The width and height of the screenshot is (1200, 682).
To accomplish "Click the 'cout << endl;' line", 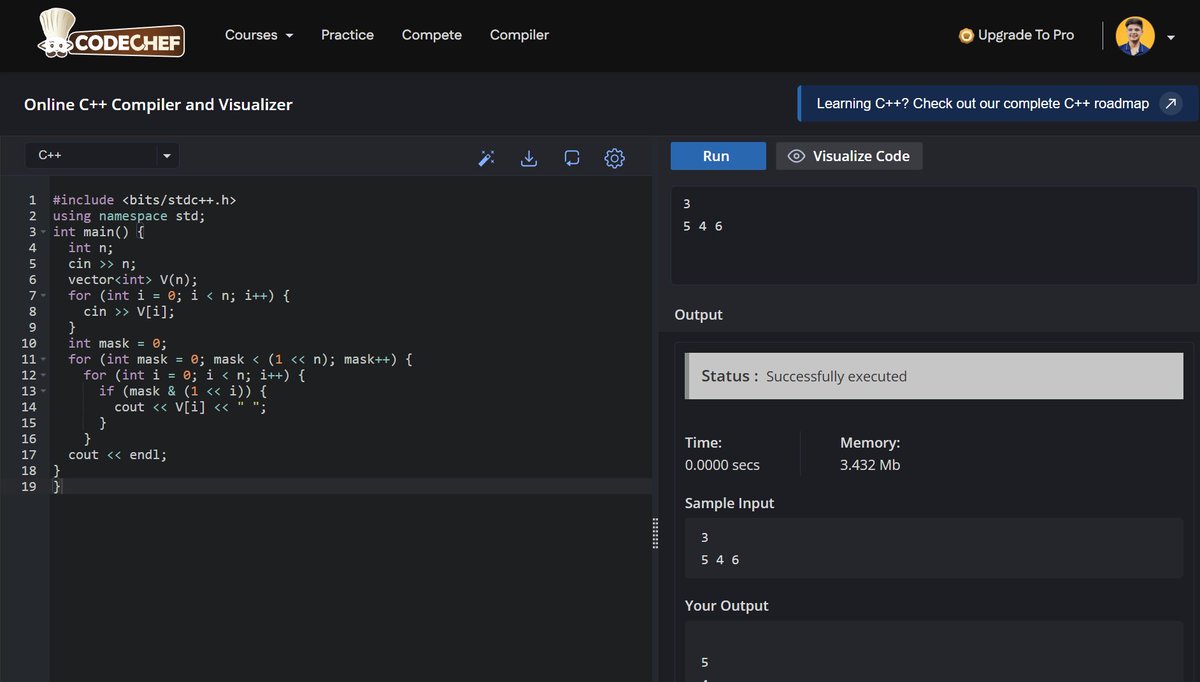I will [118, 454].
